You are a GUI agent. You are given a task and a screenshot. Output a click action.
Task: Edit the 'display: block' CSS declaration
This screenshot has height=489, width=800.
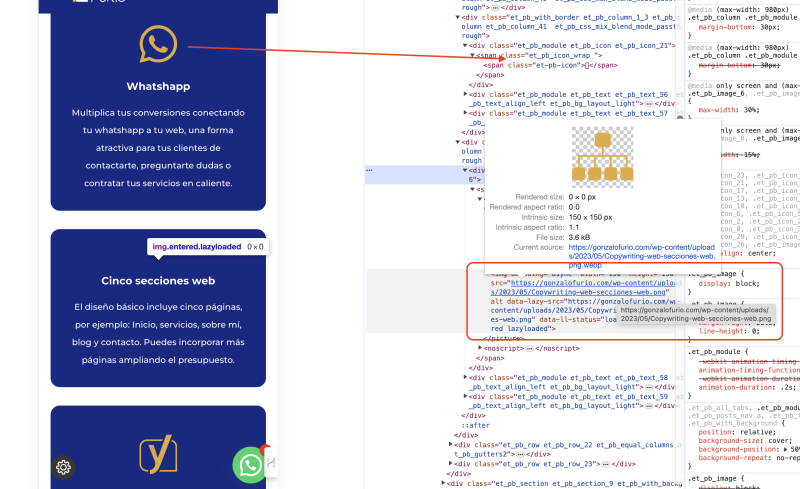coord(729,282)
